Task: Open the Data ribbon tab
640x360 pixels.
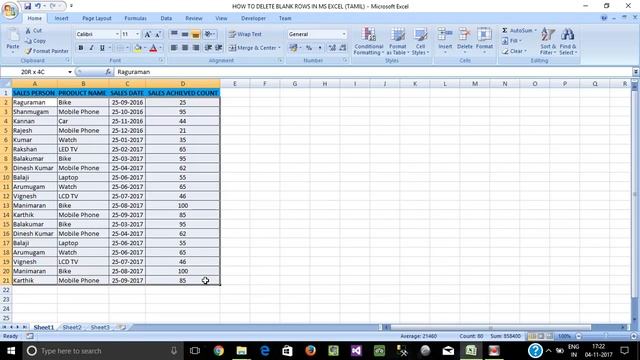Action: coord(166,18)
